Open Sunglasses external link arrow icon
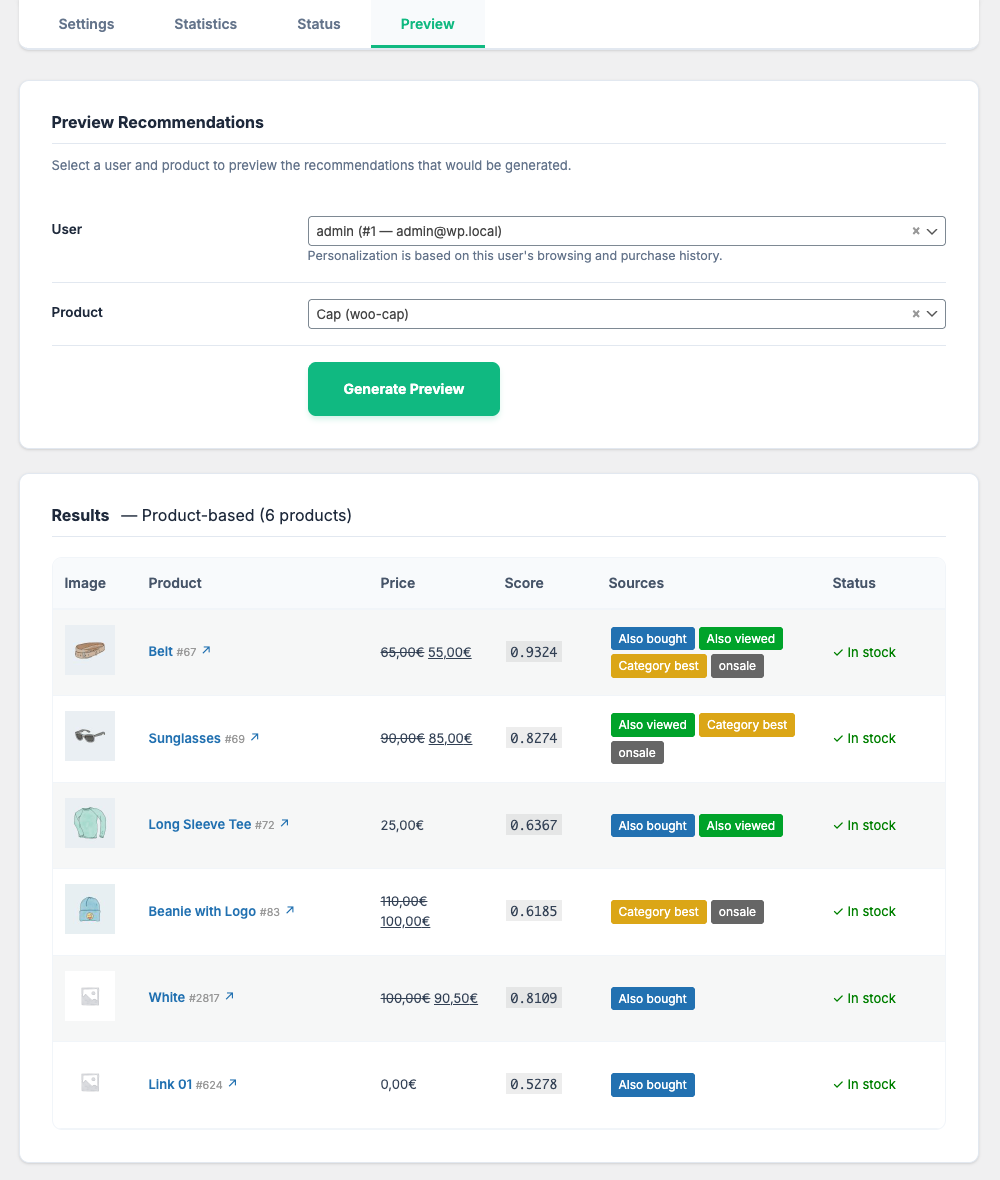Screen dimensions: 1000x1180 tap(254, 738)
